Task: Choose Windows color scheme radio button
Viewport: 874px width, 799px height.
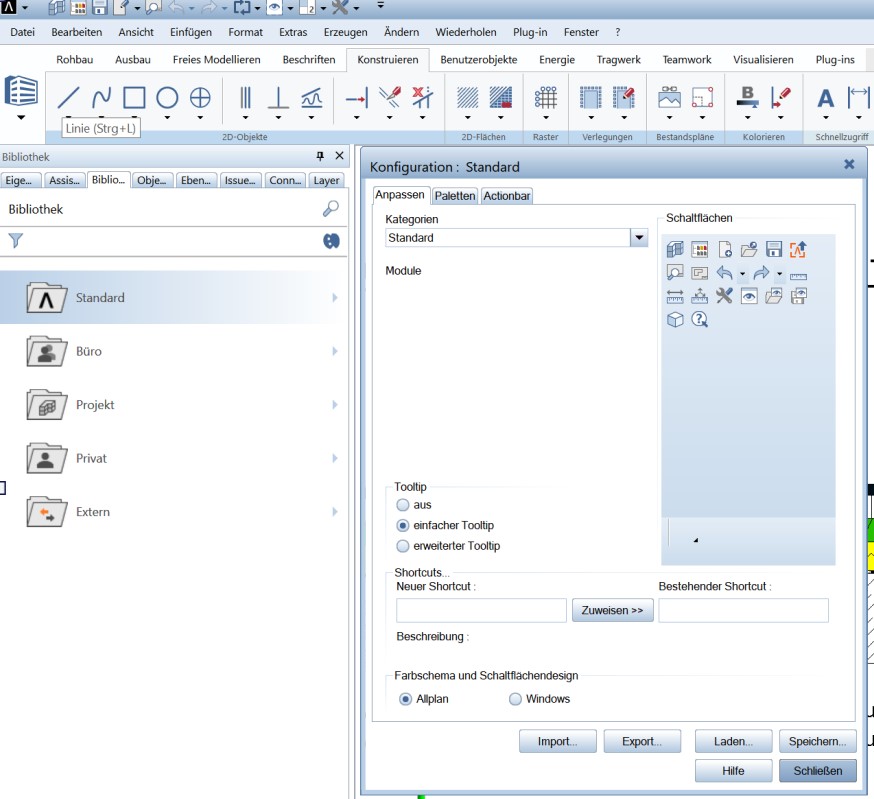Action: [x=516, y=699]
